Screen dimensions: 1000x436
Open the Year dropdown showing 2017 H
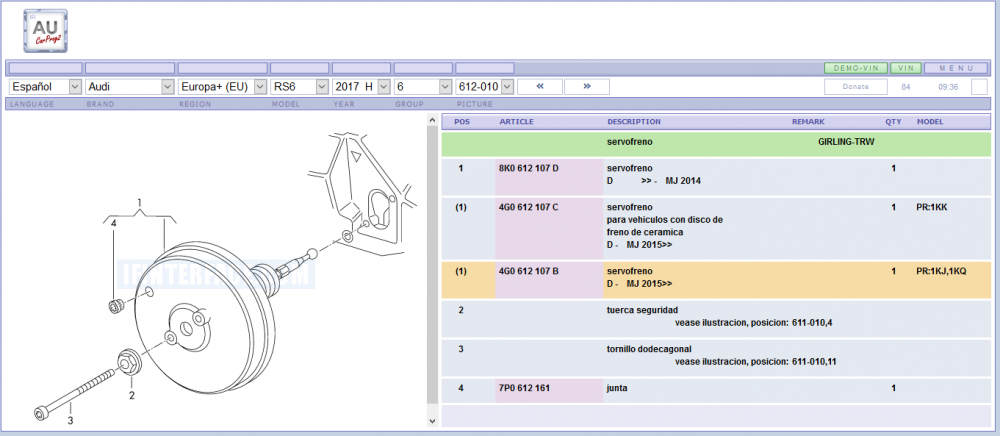pyautogui.click(x=361, y=87)
